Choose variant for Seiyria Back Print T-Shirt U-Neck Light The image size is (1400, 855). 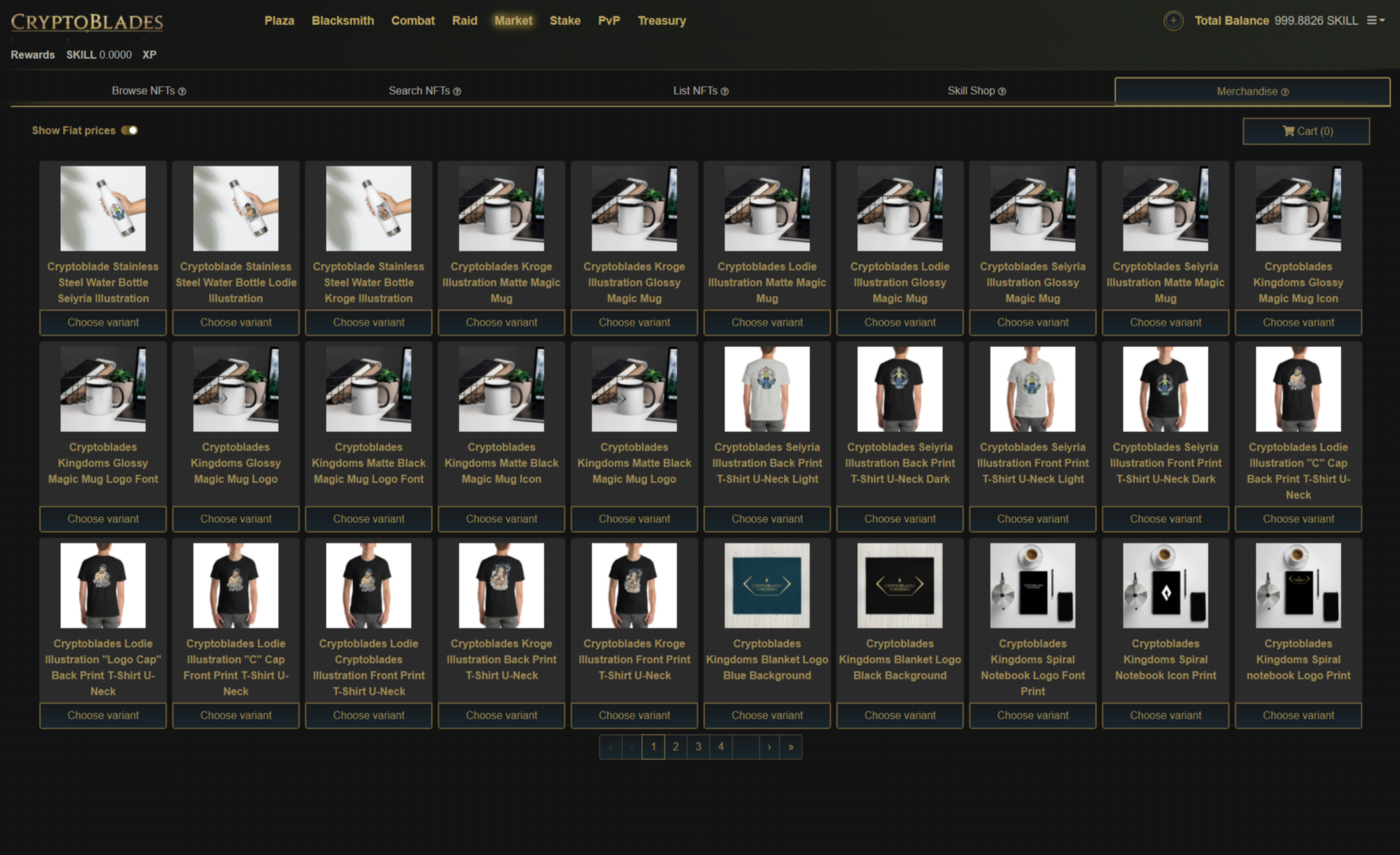[x=767, y=519]
